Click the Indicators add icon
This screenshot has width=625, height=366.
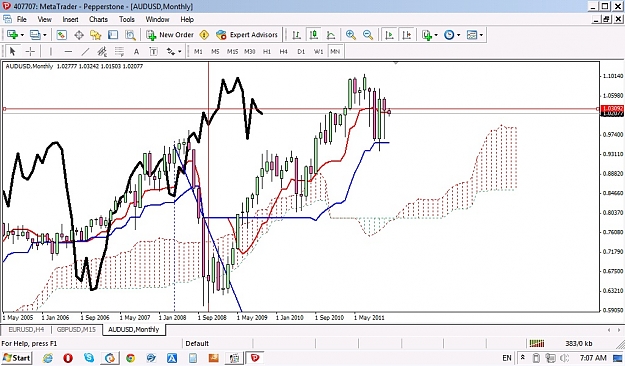pos(427,35)
